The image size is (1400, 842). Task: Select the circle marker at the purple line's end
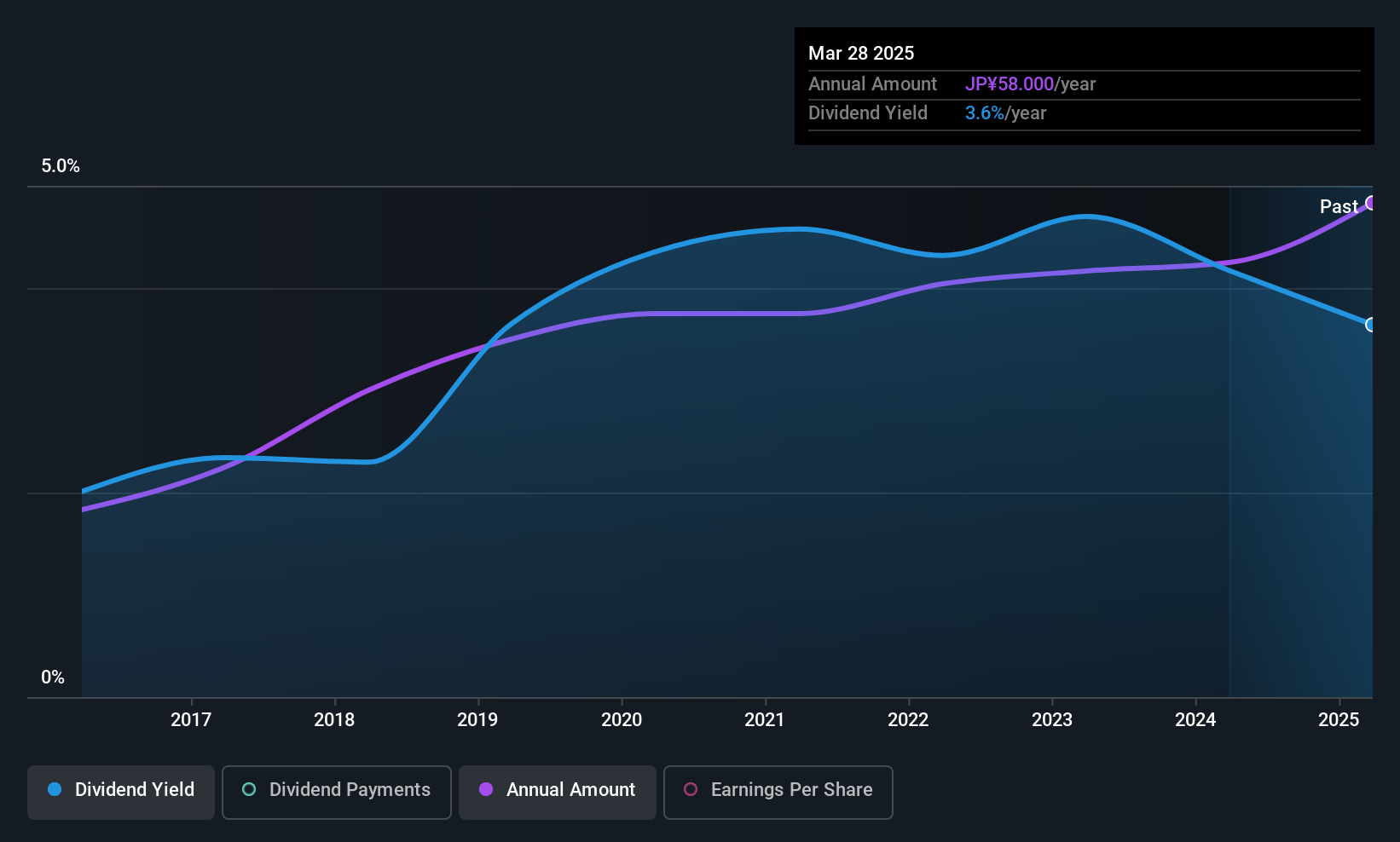(x=1370, y=203)
